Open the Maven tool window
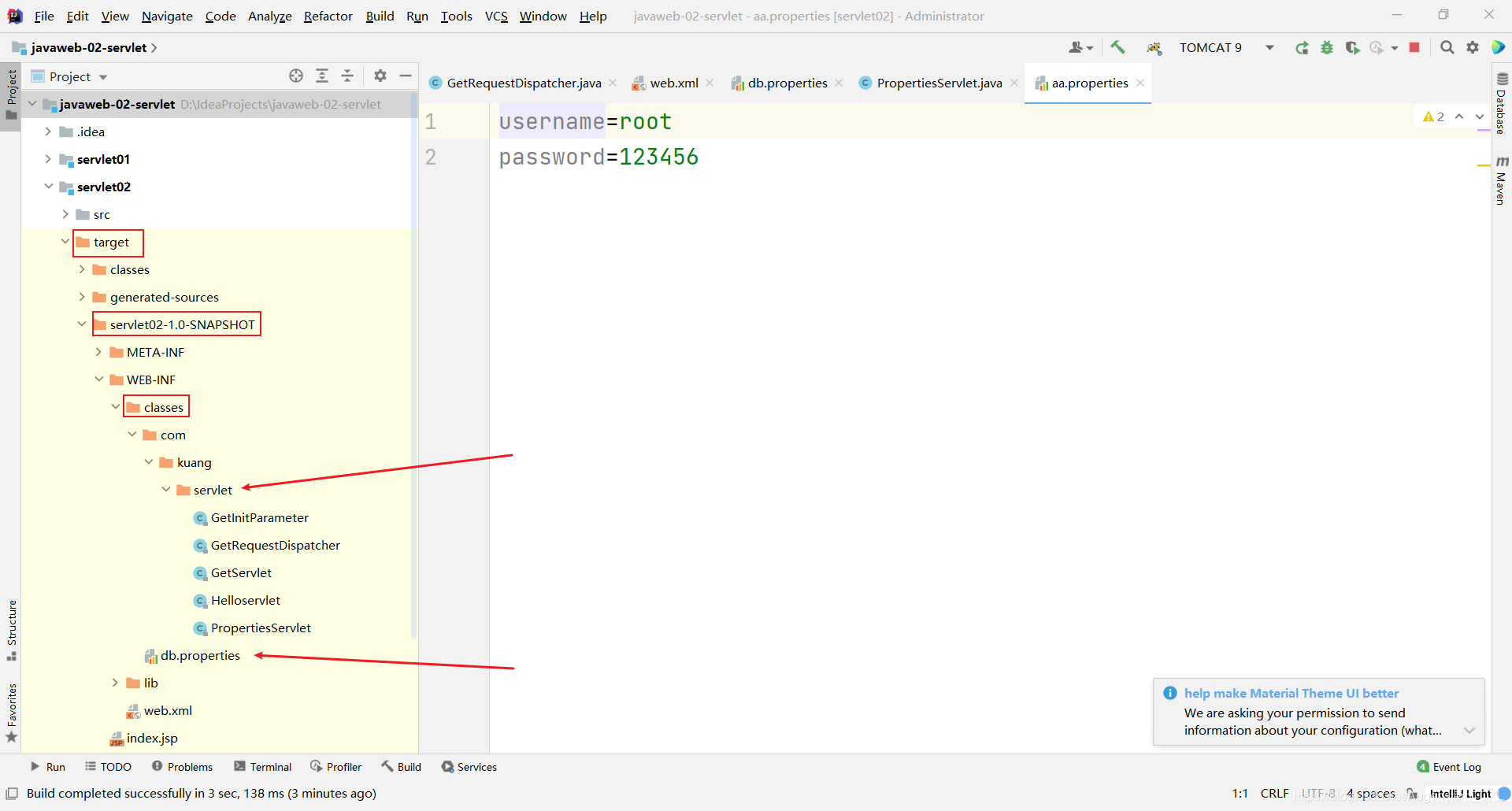The width and height of the screenshot is (1512, 811). 1502,180
